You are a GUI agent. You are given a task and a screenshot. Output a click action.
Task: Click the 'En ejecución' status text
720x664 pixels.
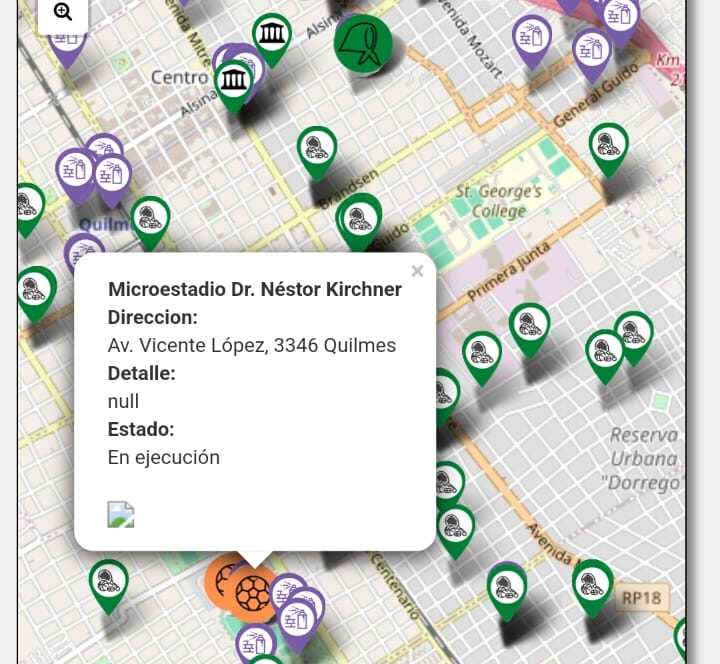[163, 457]
